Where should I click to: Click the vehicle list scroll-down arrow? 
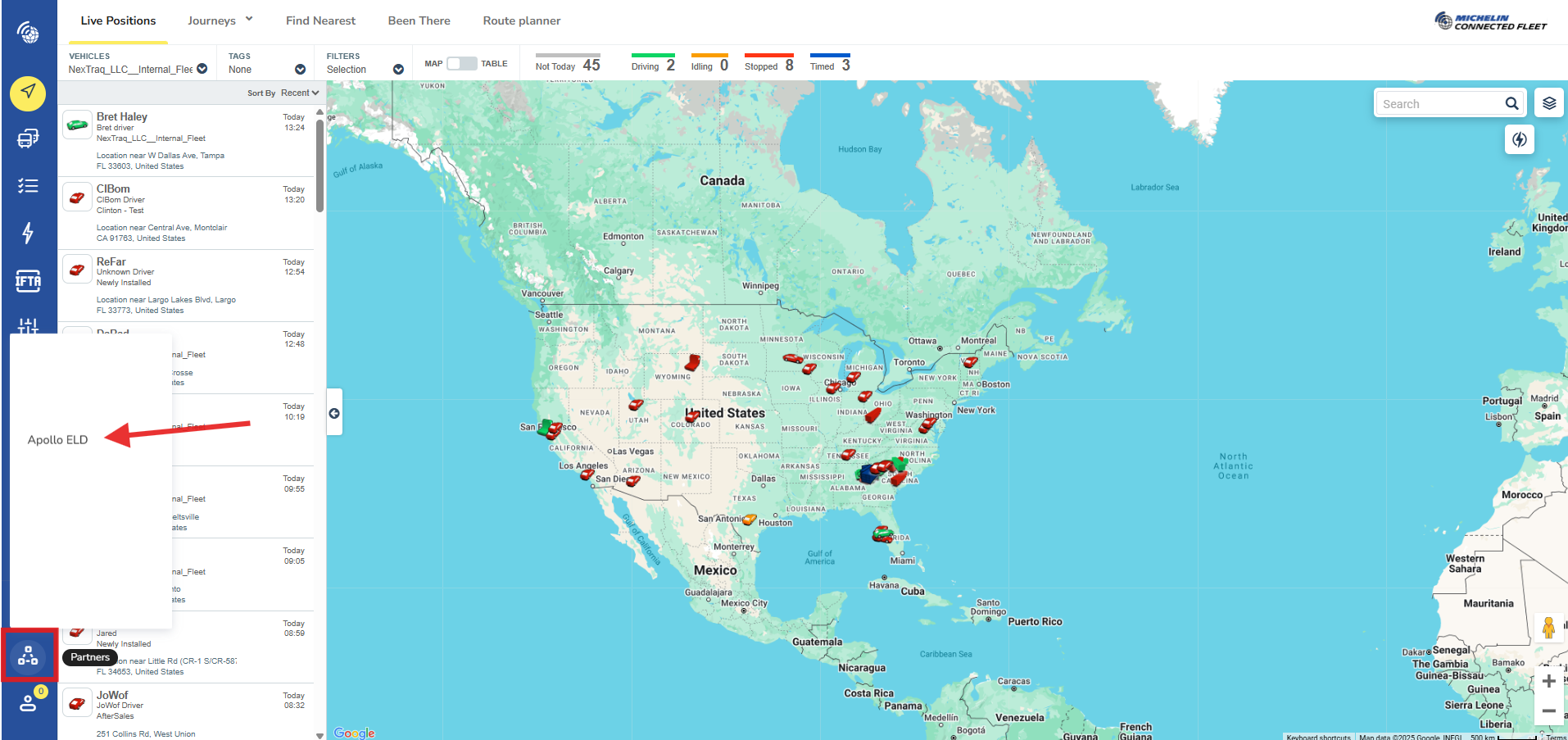(x=319, y=735)
